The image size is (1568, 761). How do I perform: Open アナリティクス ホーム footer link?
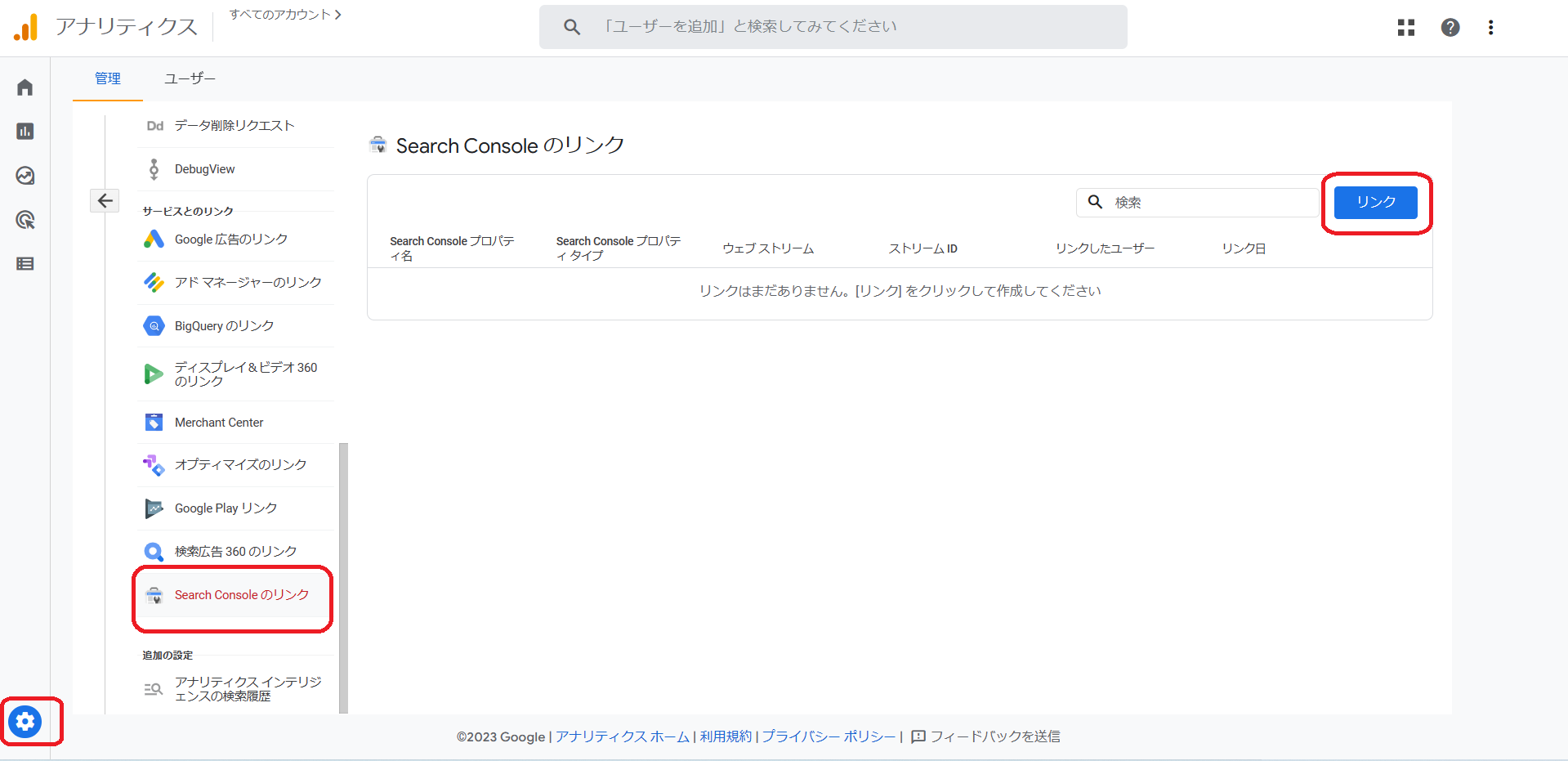click(623, 736)
